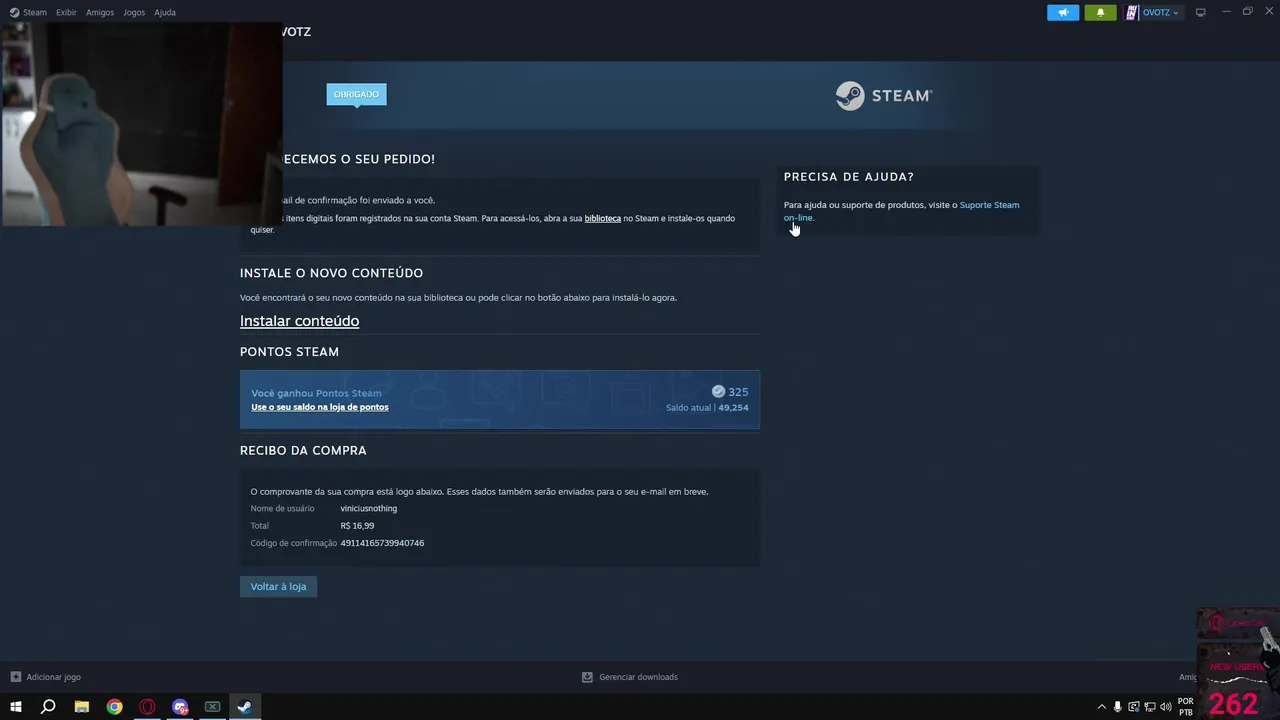
Task: Select the confirmation code 49114165739940746
Action: pos(382,543)
